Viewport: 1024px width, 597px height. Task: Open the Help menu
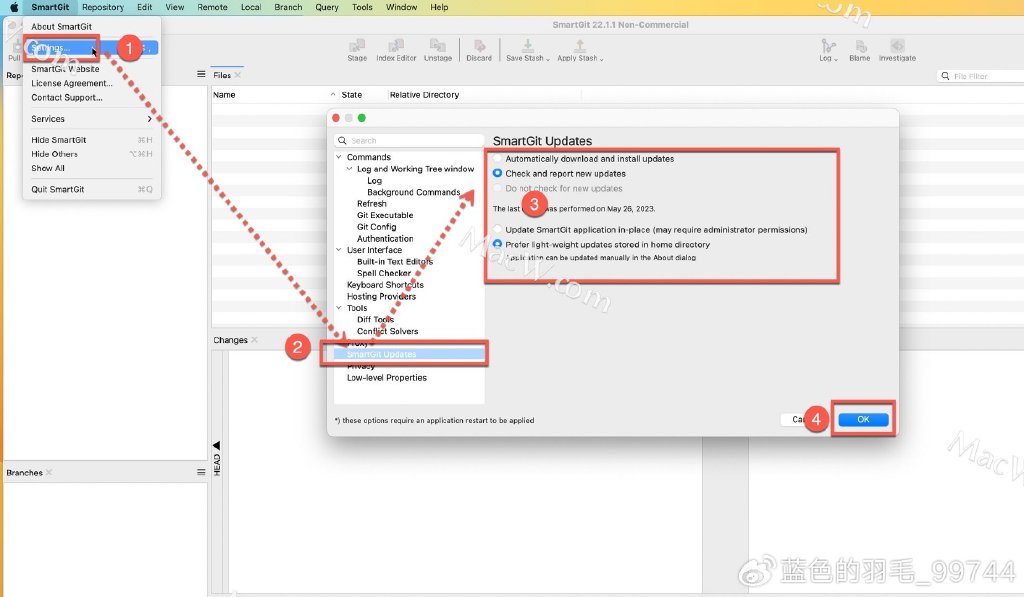coord(439,7)
